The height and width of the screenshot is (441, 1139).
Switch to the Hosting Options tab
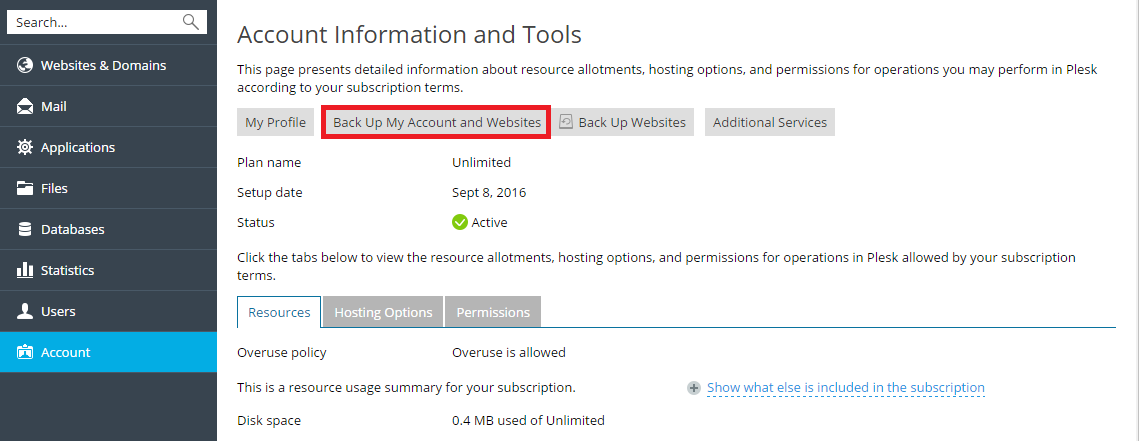[383, 312]
